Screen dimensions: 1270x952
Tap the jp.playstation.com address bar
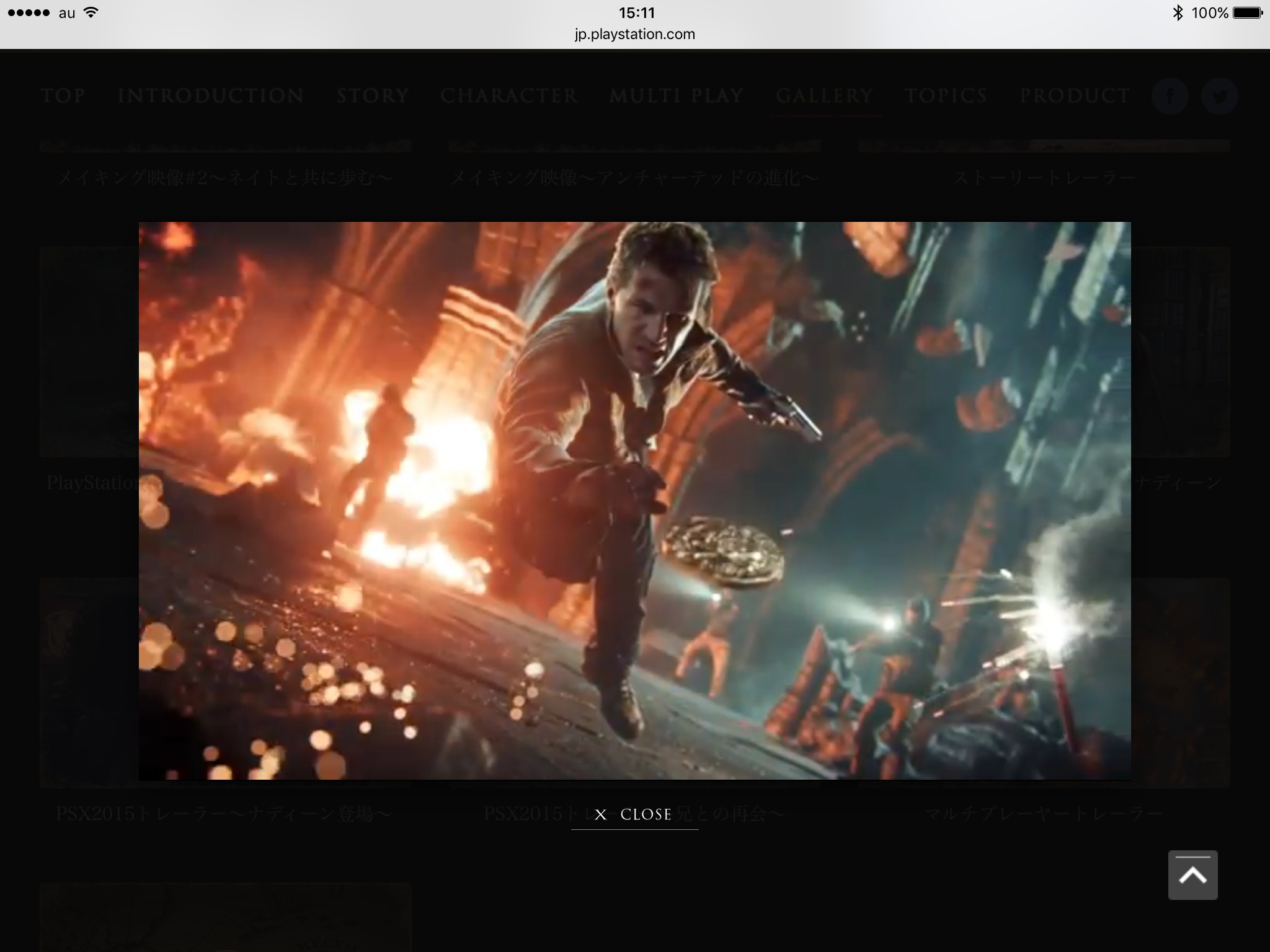634,34
